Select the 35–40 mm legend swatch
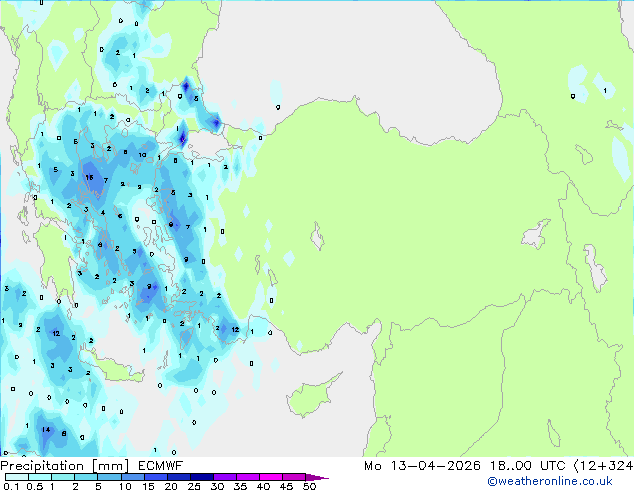Image resolution: width=634 pixels, height=490 pixels. click(247, 477)
